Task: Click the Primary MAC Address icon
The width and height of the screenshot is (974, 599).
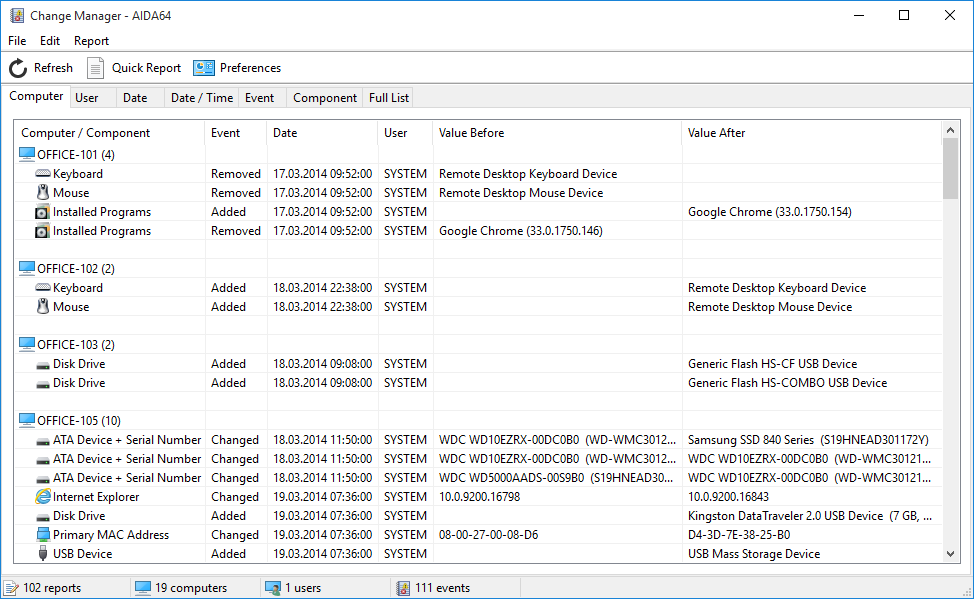Action: pos(43,534)
